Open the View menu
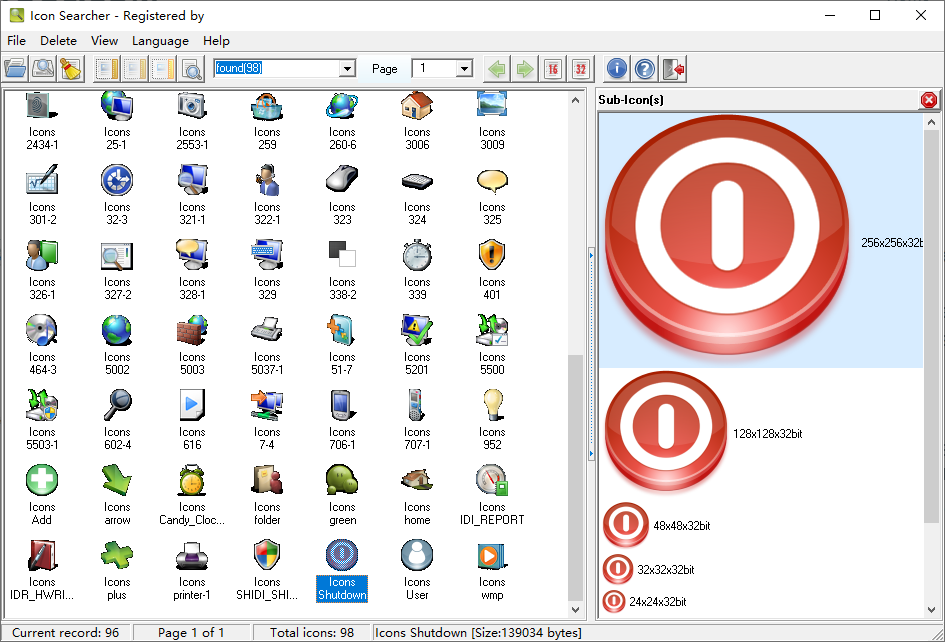 click(x=104, y=40)
